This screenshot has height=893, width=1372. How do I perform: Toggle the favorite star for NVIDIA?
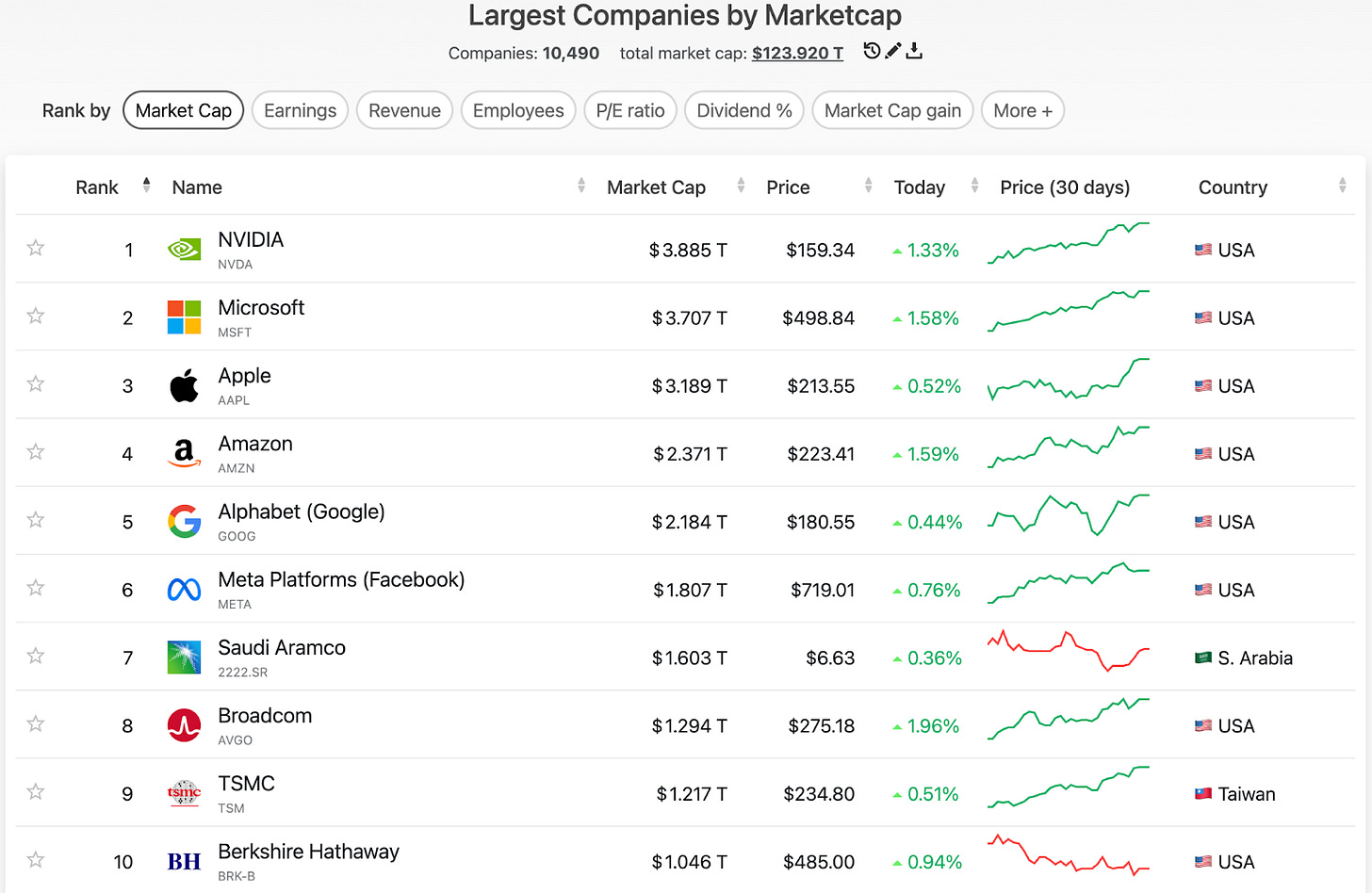pyautogui.click(x=36, y=248)
